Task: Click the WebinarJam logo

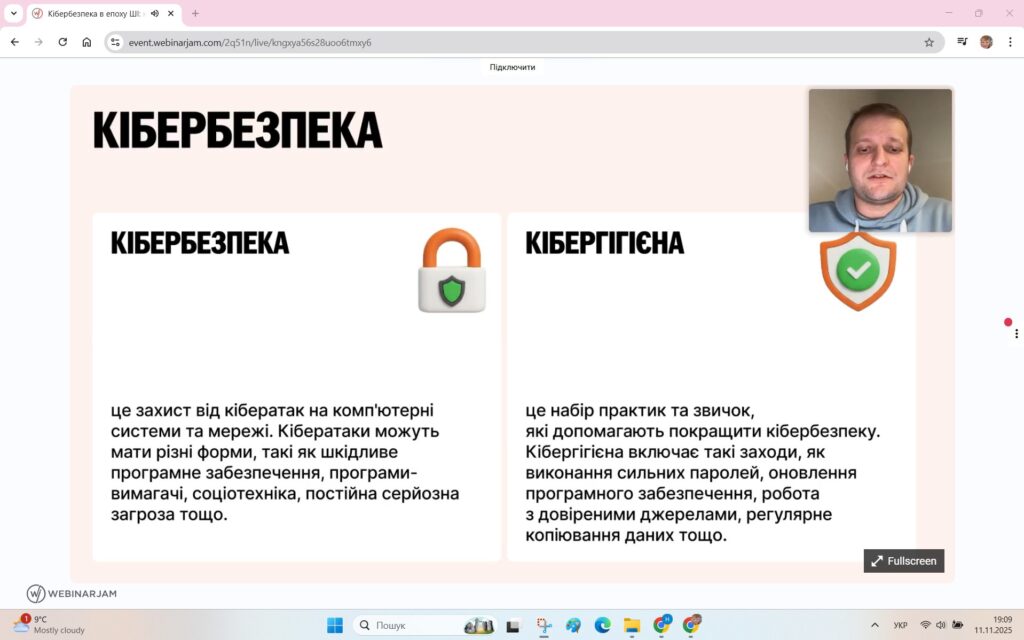Action: [72, 594]
